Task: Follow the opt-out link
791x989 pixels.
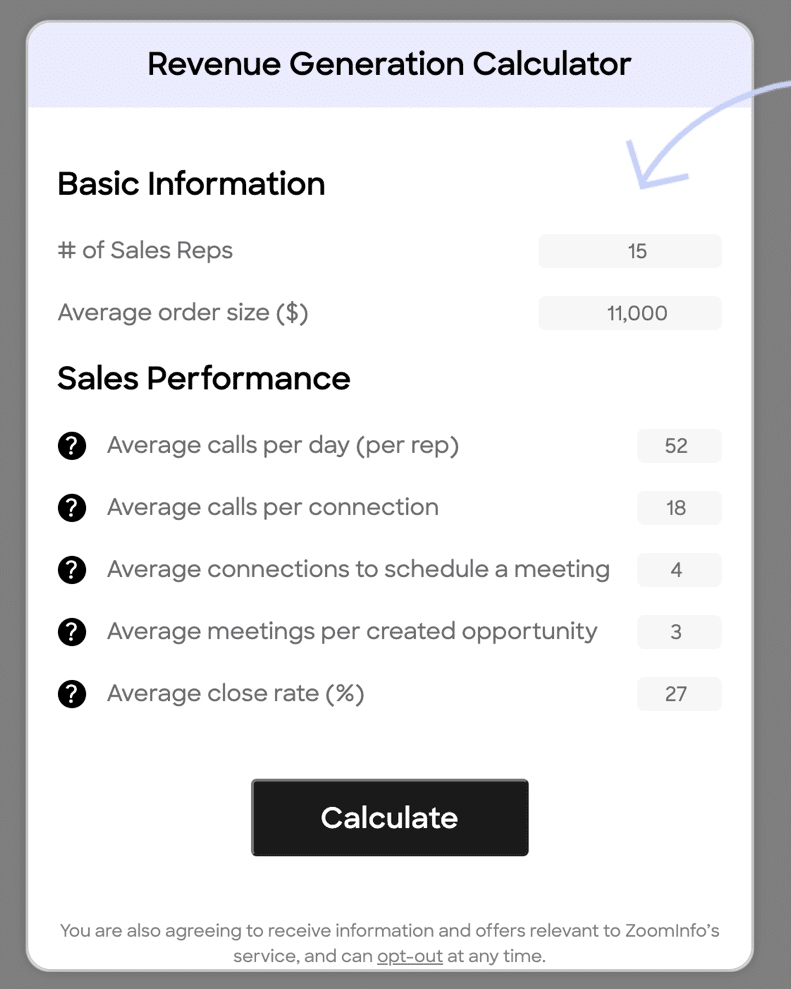Action: (410, 956)
